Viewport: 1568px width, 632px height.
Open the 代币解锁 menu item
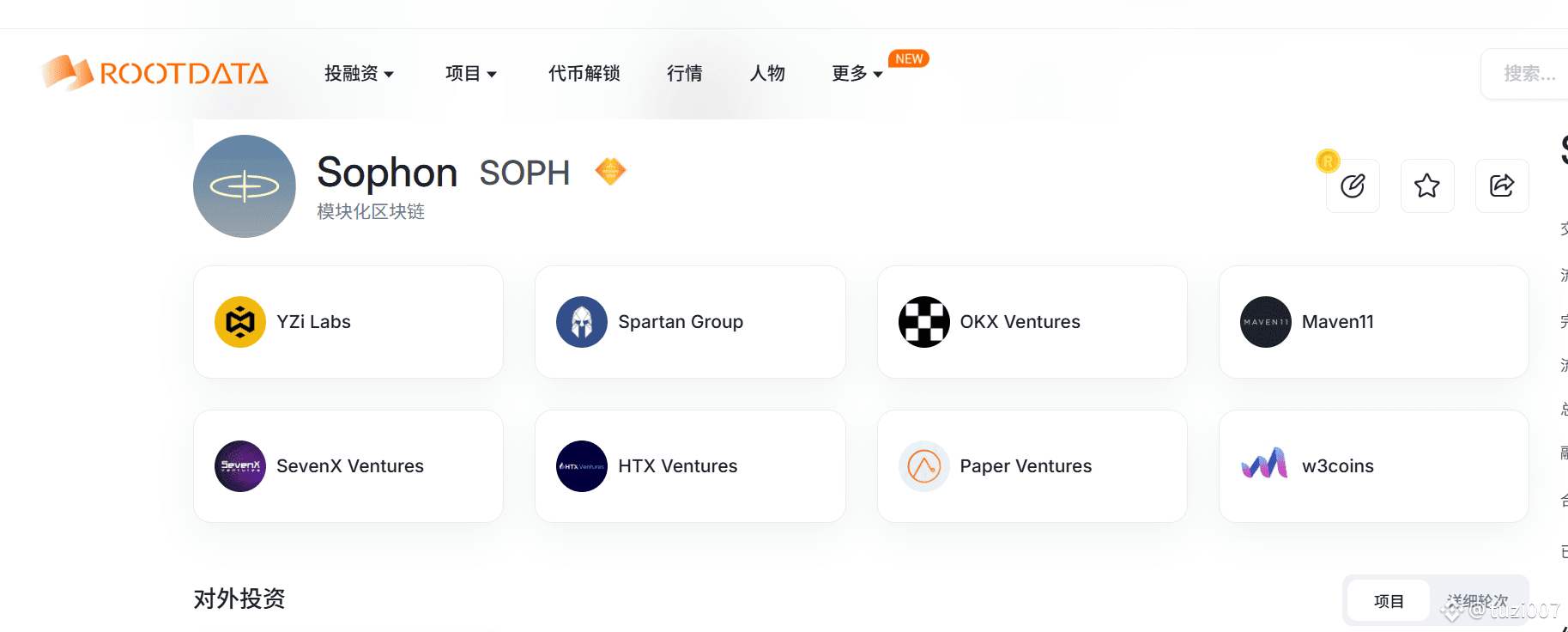(584, 74)
